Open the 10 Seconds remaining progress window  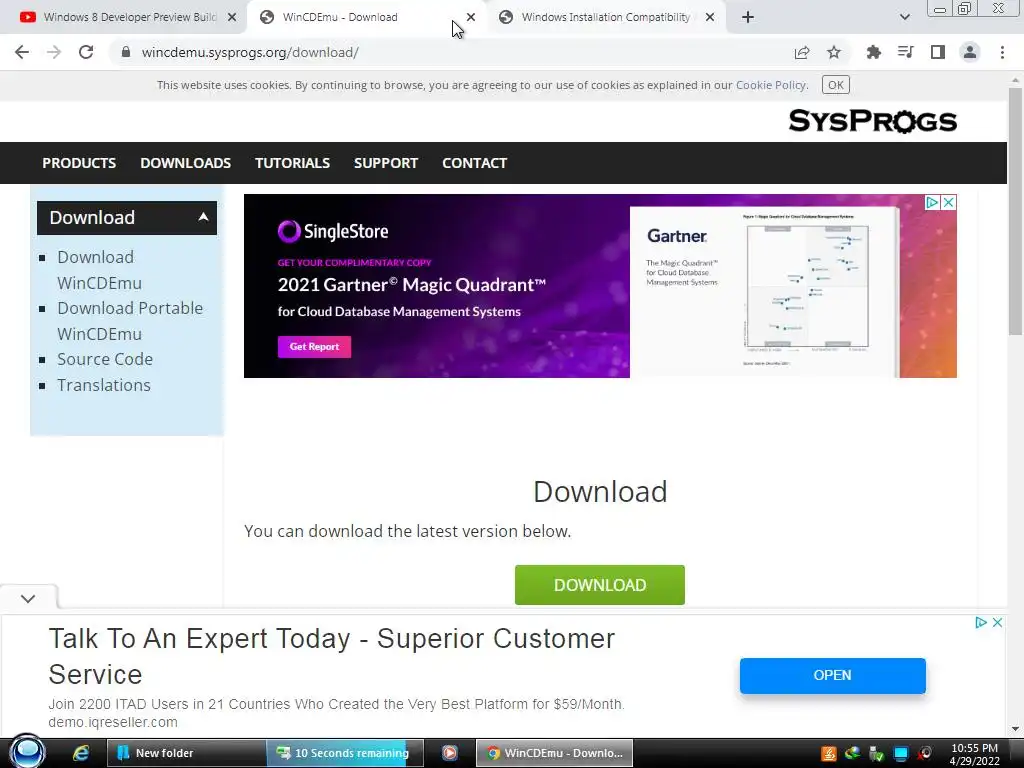[345, 753]
